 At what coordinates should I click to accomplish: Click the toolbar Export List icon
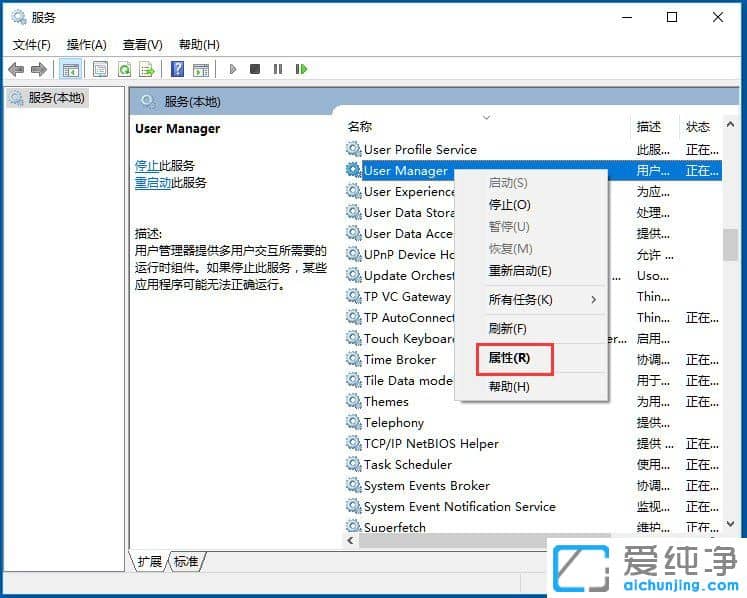tap(147, 70)
